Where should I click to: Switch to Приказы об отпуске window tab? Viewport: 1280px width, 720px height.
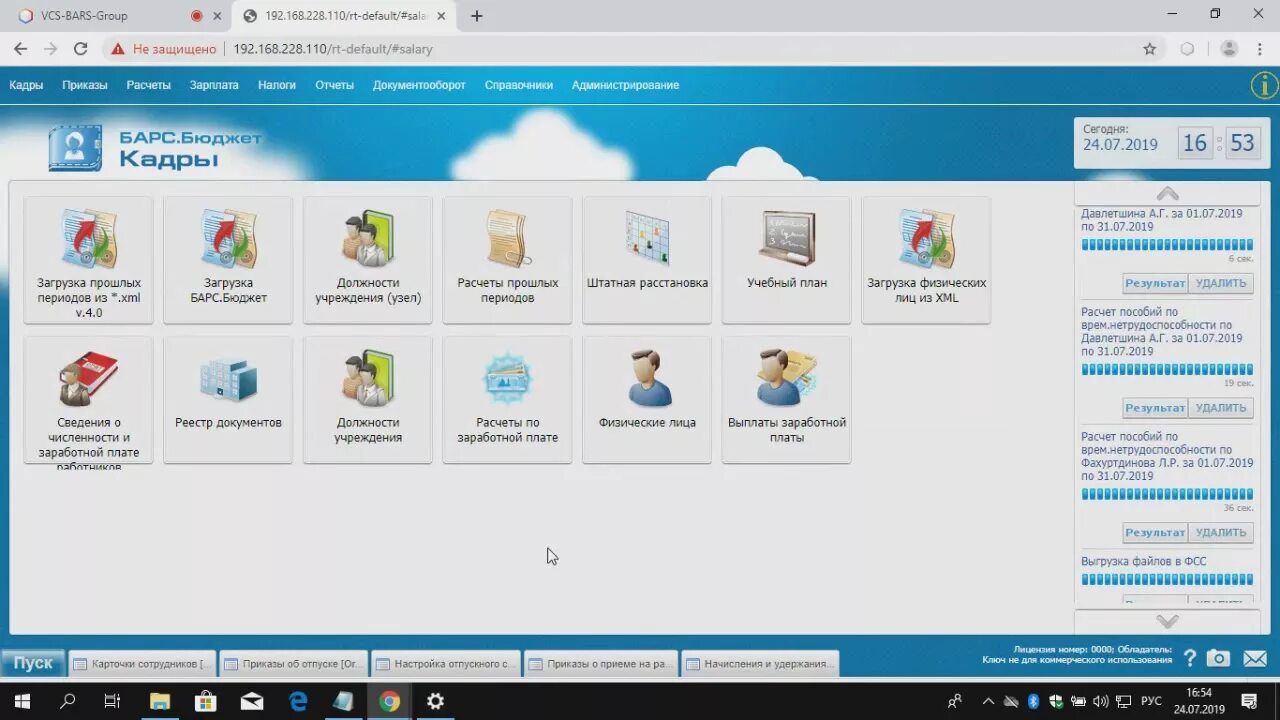tap(292, 663)
